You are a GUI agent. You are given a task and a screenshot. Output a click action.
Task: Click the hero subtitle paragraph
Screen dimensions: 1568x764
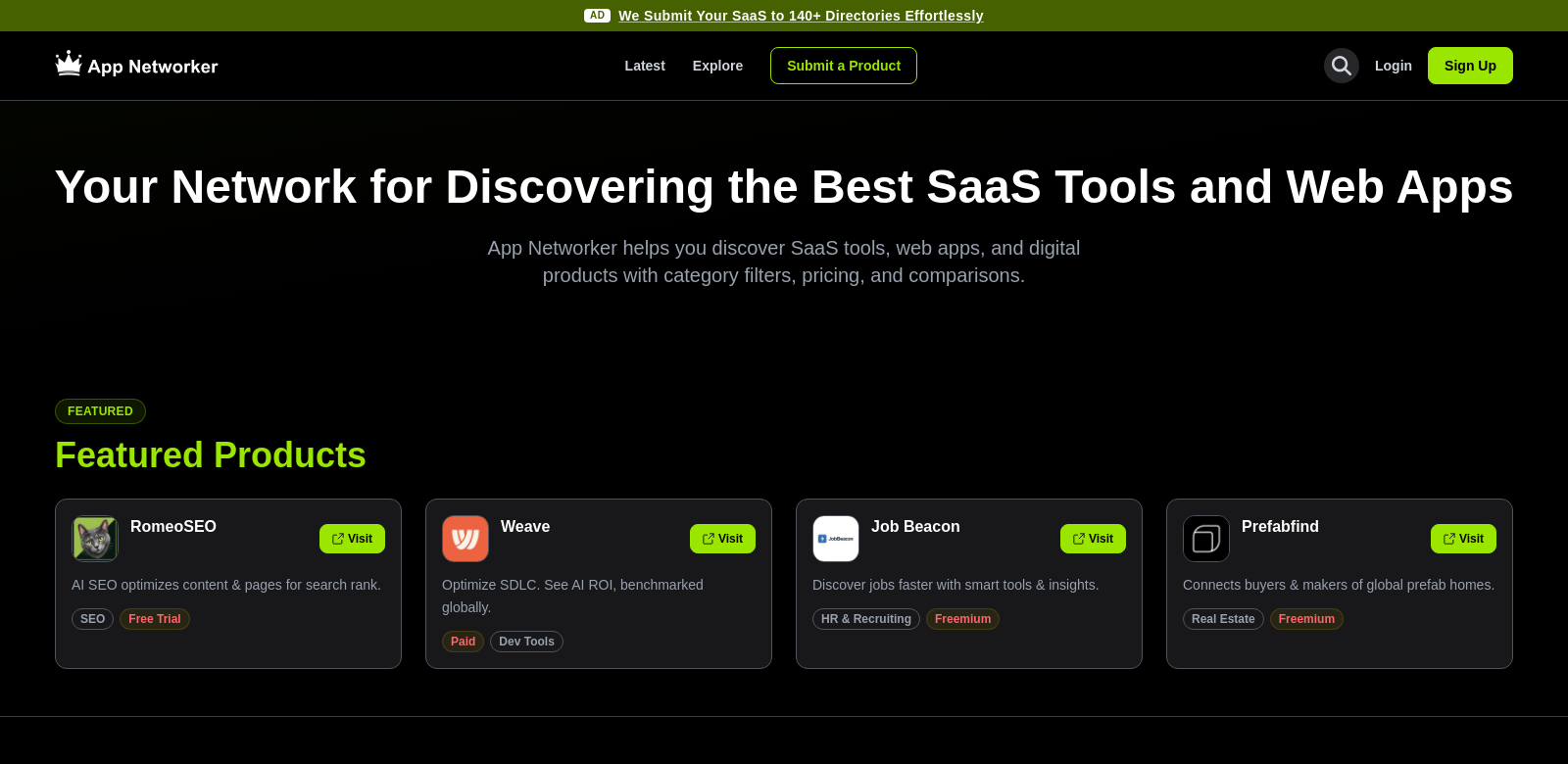tap(784, 262)
